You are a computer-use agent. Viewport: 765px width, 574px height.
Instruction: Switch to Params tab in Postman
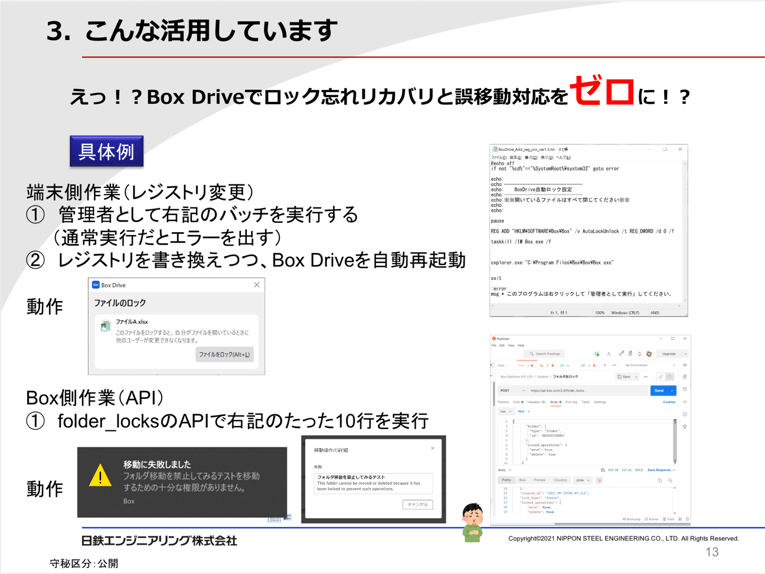tap(503, 402)
